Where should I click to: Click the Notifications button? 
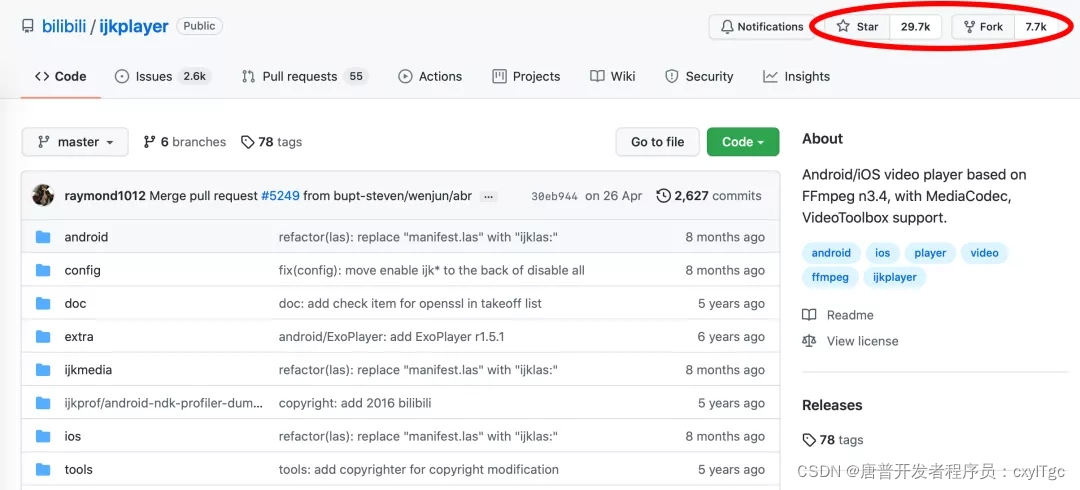click(x=762, y=27)
